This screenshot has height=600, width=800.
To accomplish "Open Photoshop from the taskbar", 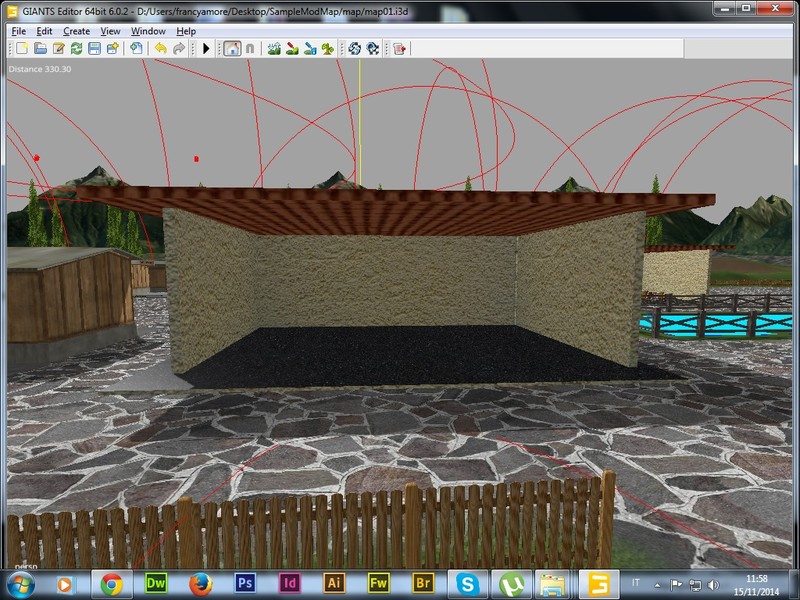I will (x=245, y=583).
